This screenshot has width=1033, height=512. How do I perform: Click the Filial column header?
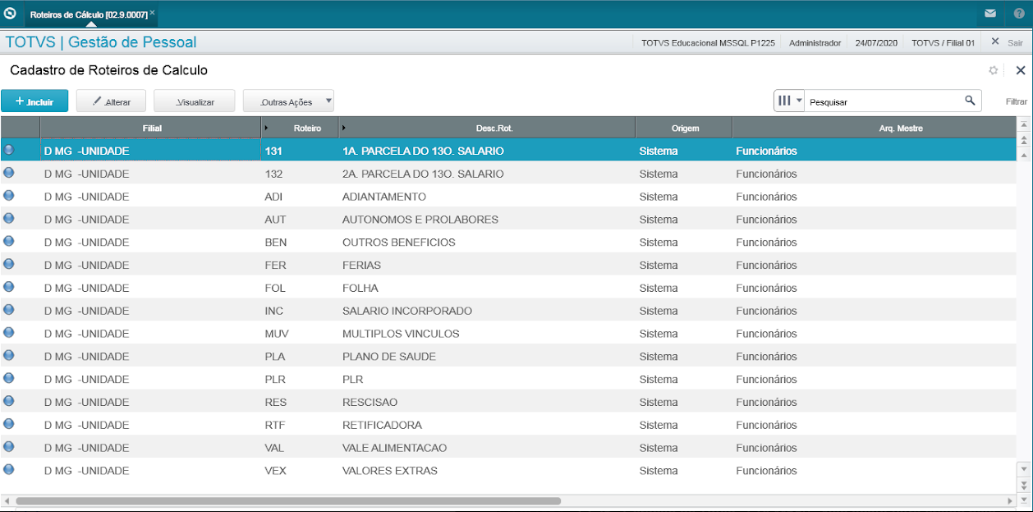click(x=151, y=128)
